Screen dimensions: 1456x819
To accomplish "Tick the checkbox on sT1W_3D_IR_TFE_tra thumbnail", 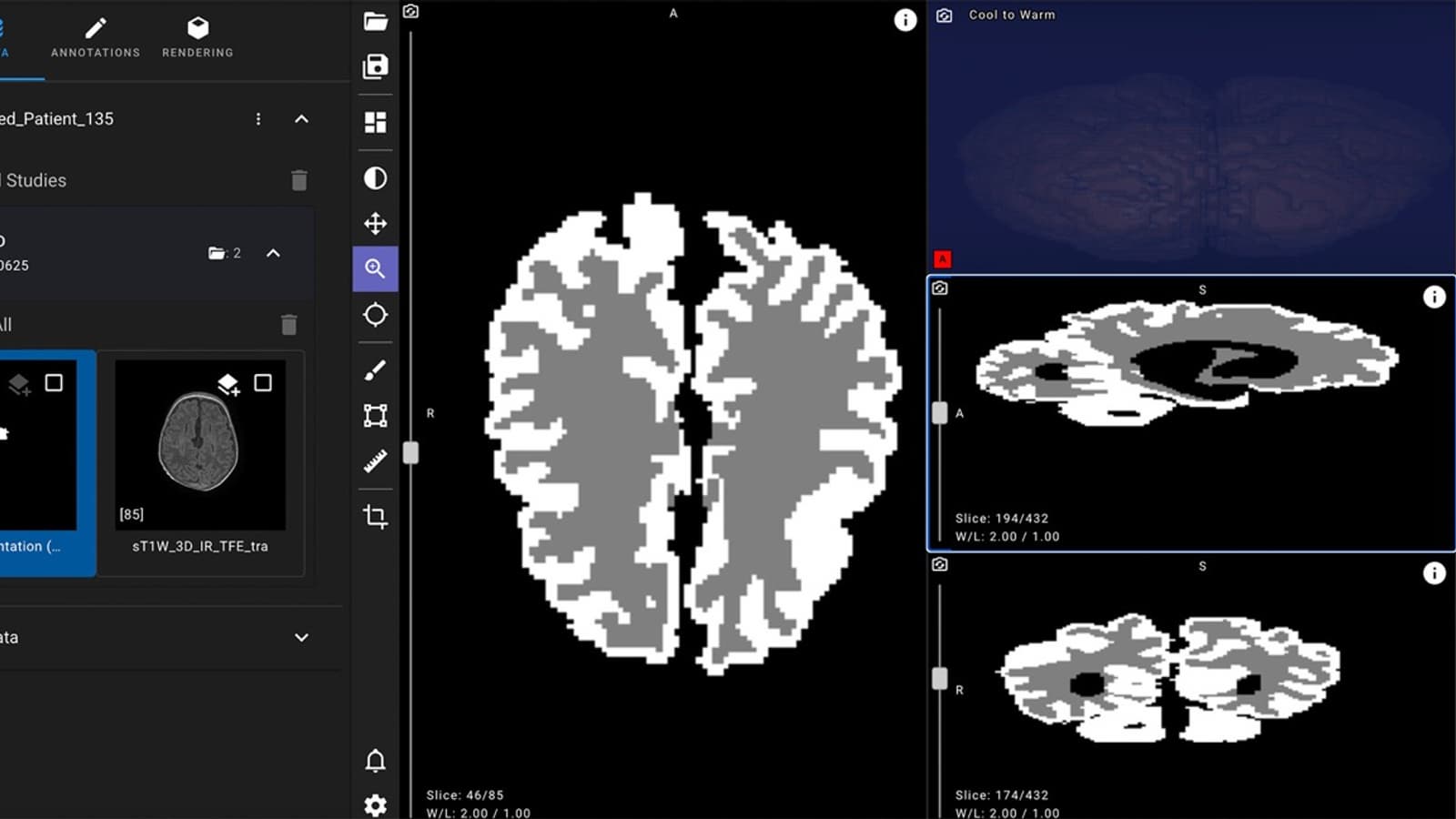I will pos(263,383).
